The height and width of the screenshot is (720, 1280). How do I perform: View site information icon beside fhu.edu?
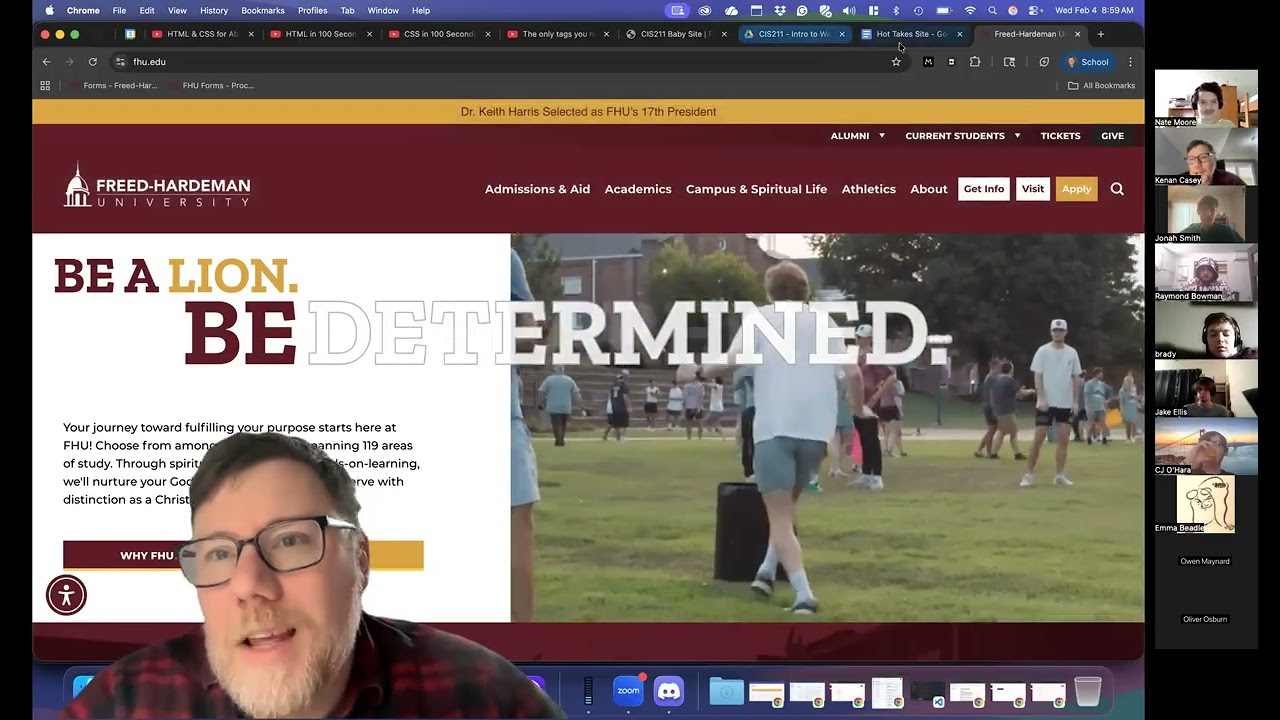(x=120, y=62)
